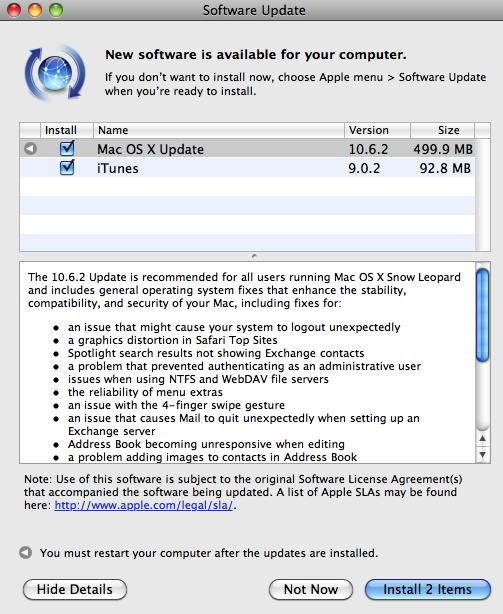Viewport: 503px width, 614px height.
Task: Uncheck the iTunes install checkbox
Action: [x=67, y=167]
